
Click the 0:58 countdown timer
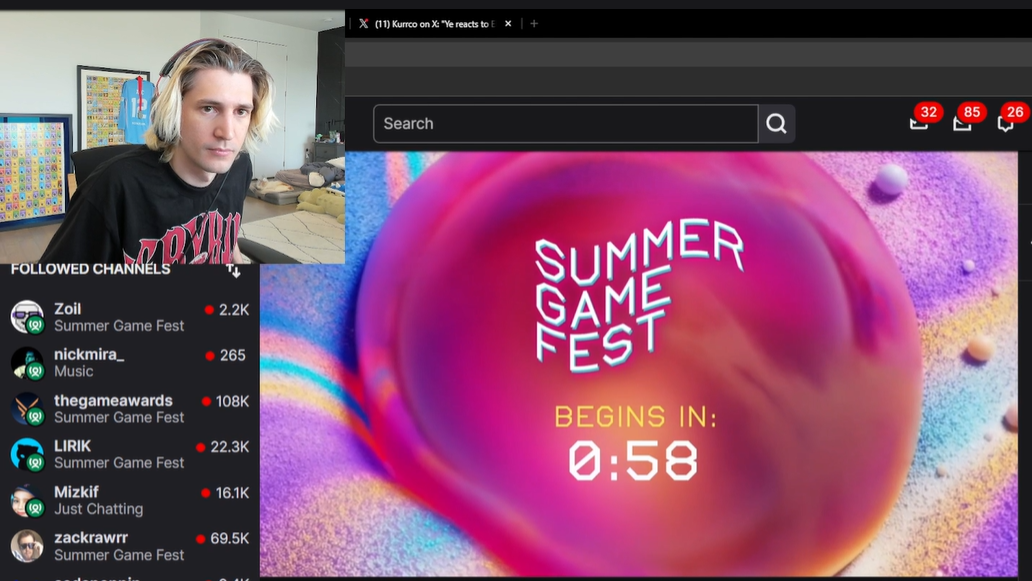coord(633,461)
